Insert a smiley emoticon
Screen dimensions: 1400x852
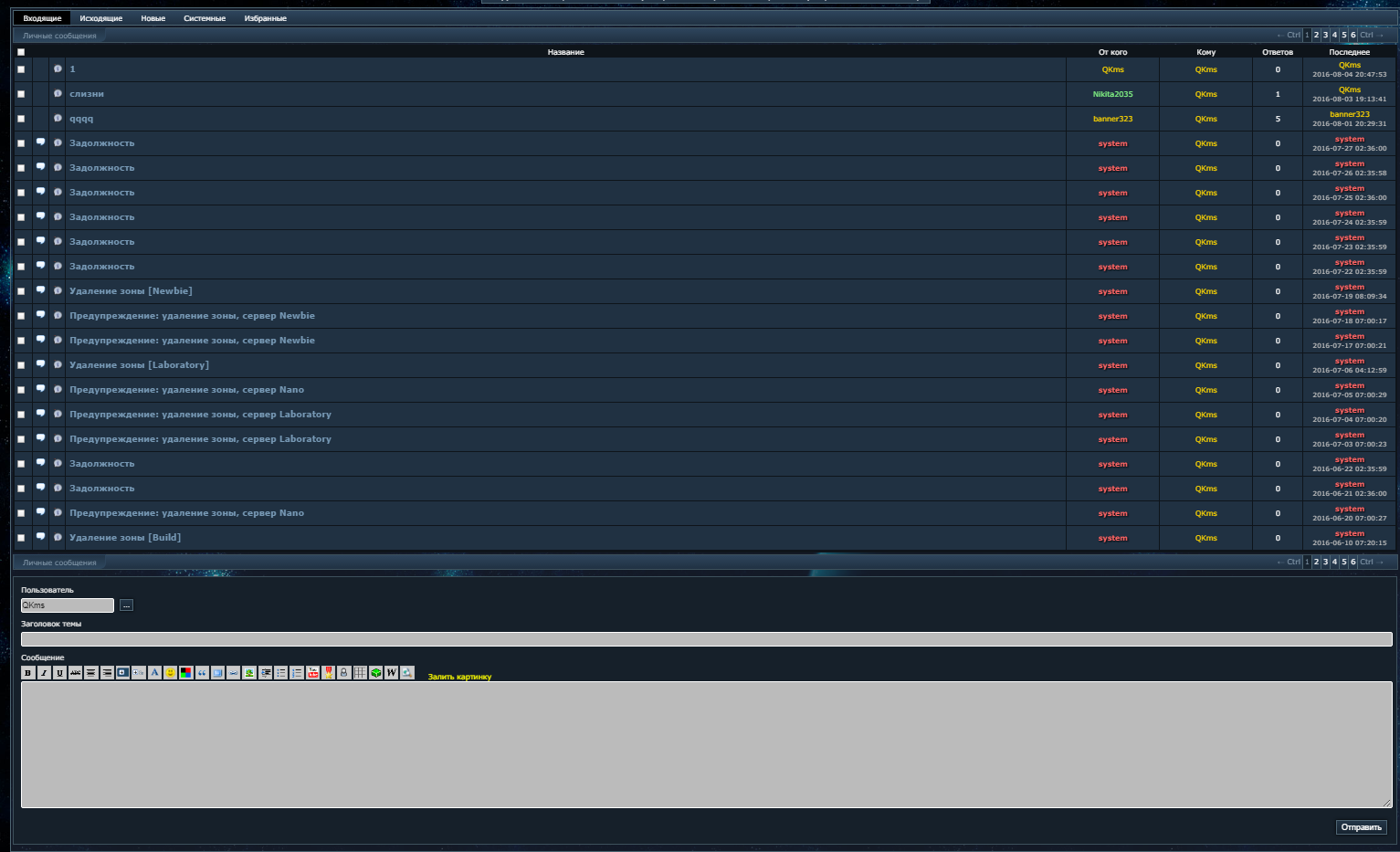click(171, 673)
